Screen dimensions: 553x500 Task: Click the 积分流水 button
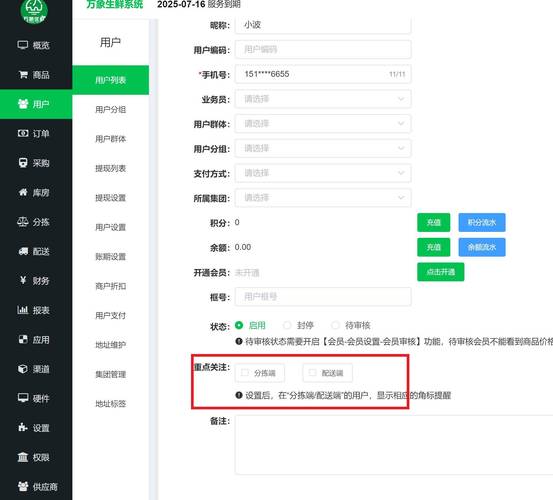482,222
